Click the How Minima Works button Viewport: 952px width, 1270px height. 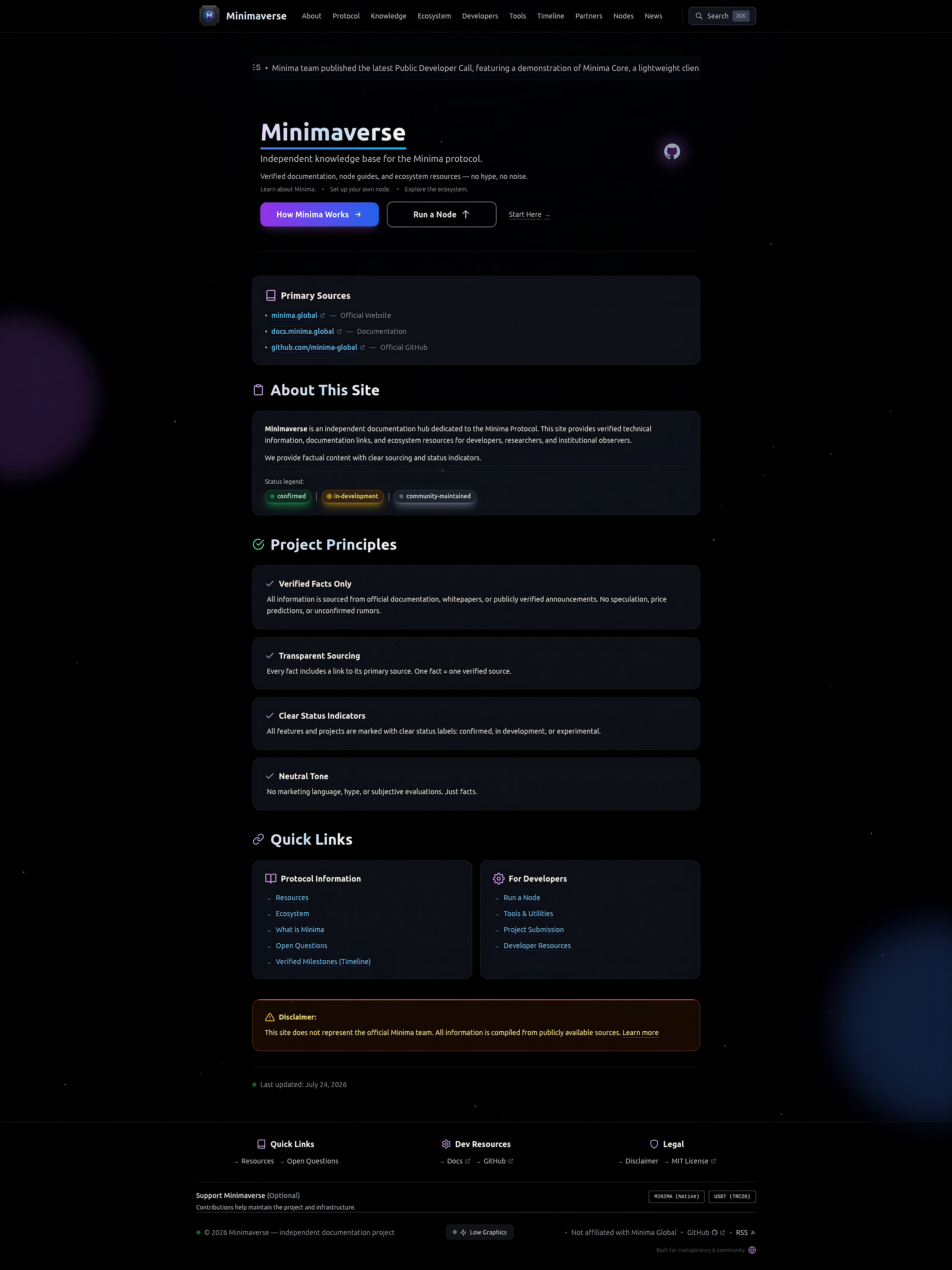pyautogui.click(x=319, y=214)
